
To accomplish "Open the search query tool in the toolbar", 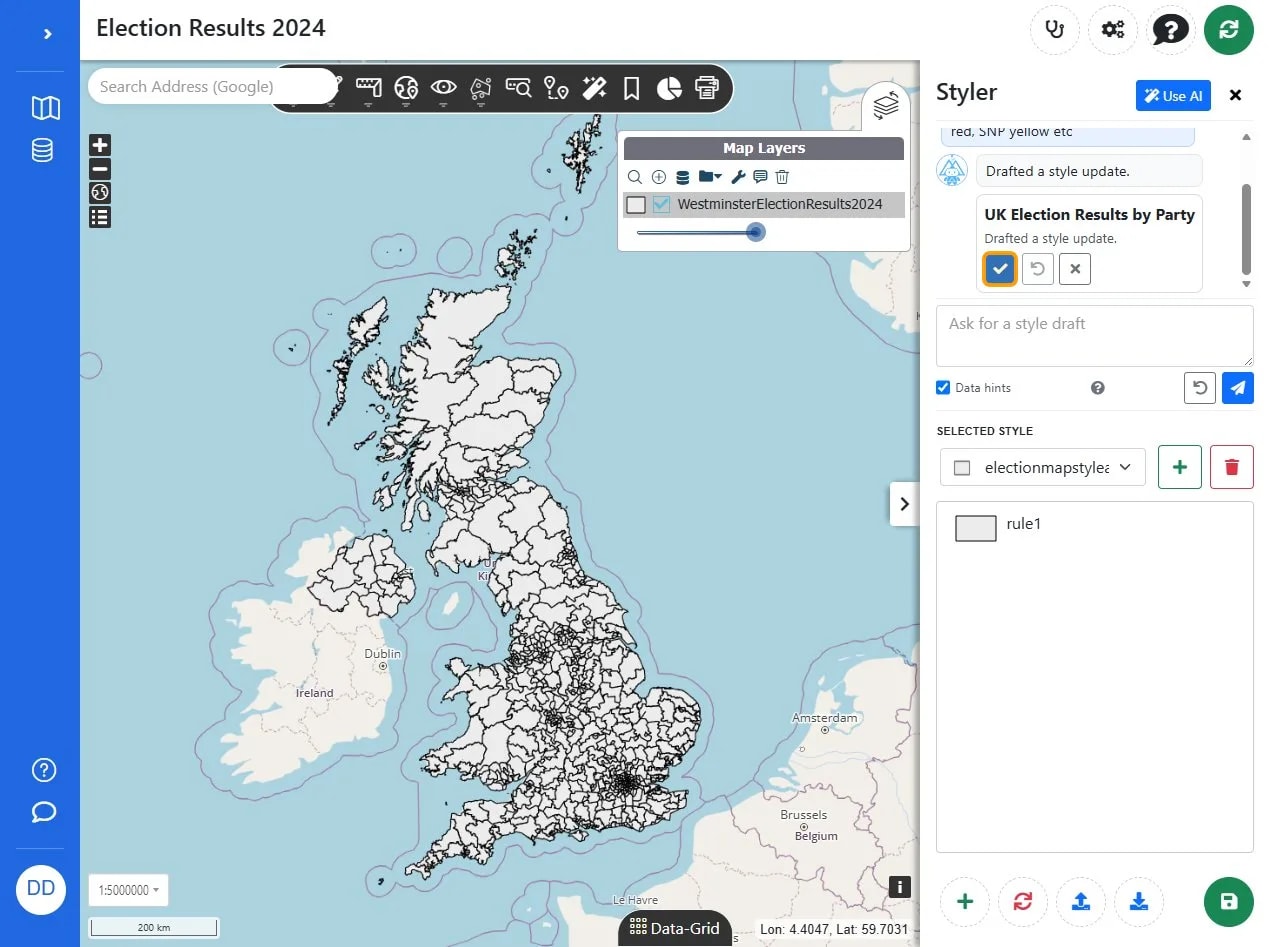I will (x=519, y=88).
